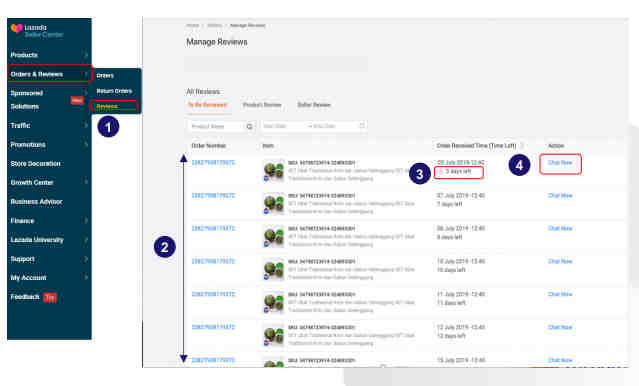Image resolution: width=639 pixels, height=386 pixels.
Task: Expand the Sponsored Solutions chevron
Action: pyautogui.click(x=86, y=93)
